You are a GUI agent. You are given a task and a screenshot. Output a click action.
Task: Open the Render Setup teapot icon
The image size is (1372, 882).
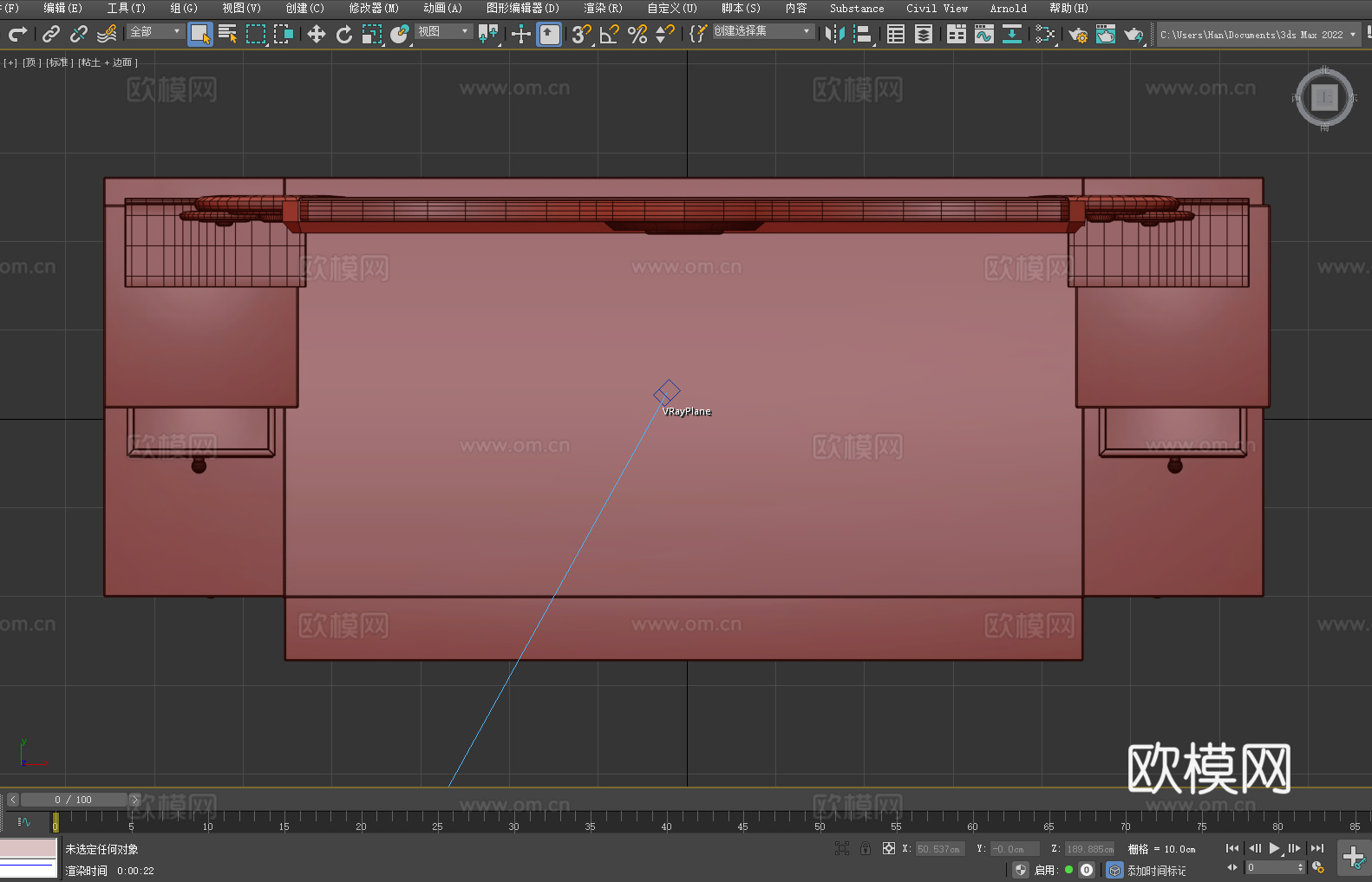1077,35
